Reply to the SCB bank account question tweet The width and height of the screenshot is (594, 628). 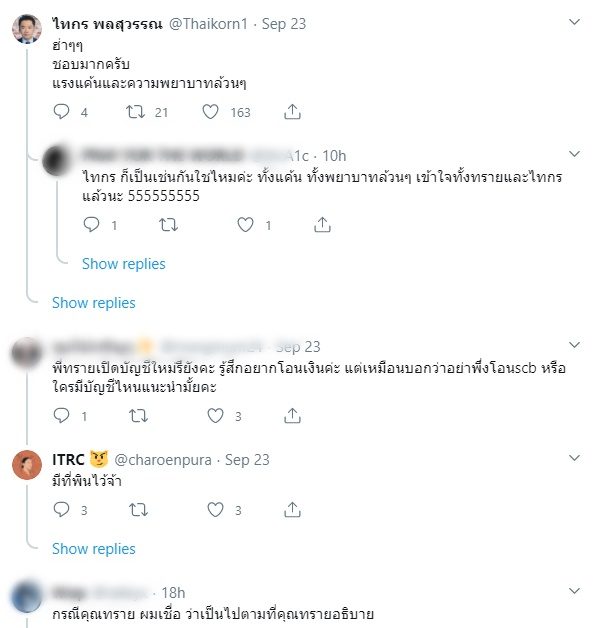coord(61,415)
